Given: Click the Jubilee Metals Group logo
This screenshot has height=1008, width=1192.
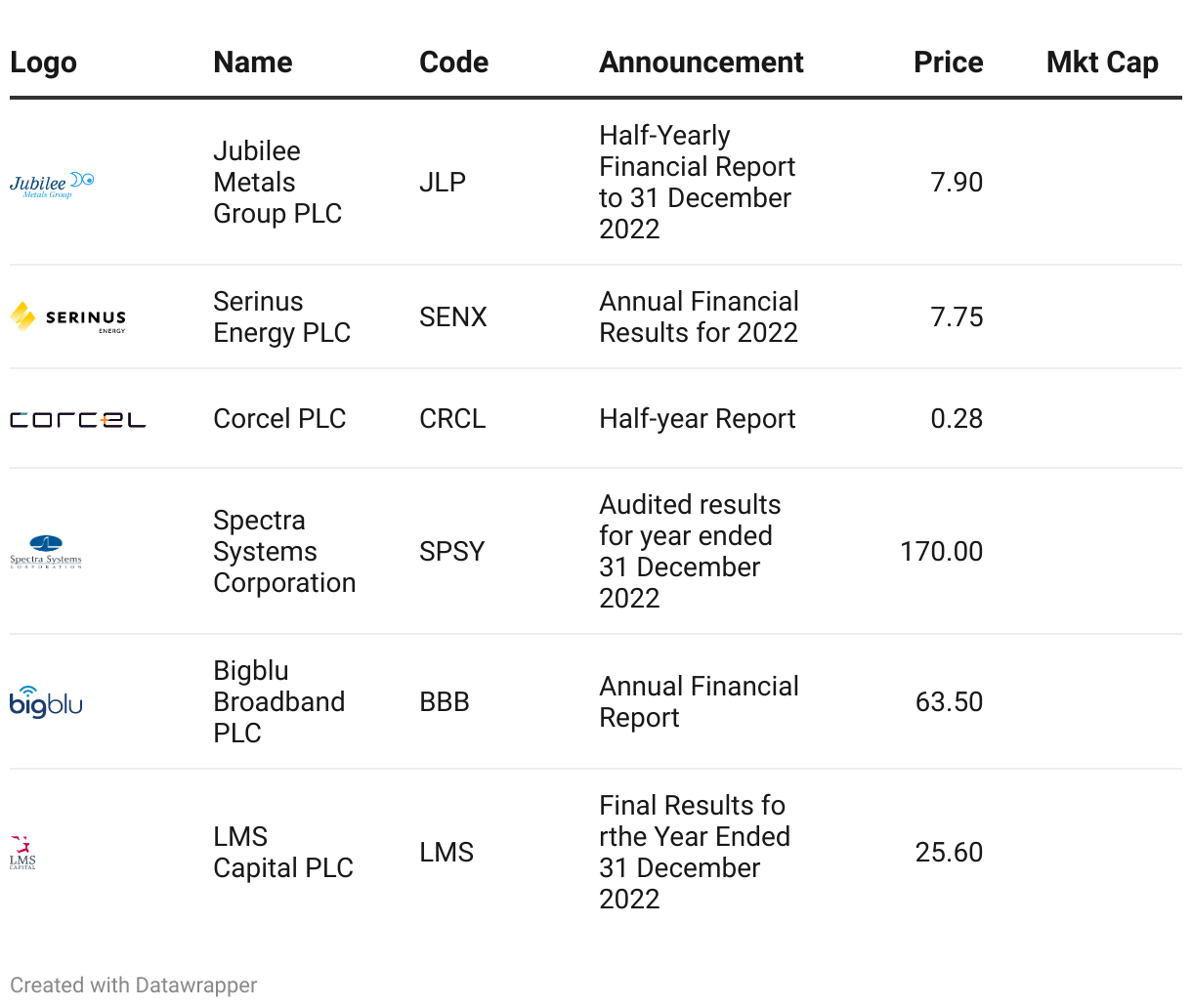Looking at the screenshot, I should coord(52,184).
